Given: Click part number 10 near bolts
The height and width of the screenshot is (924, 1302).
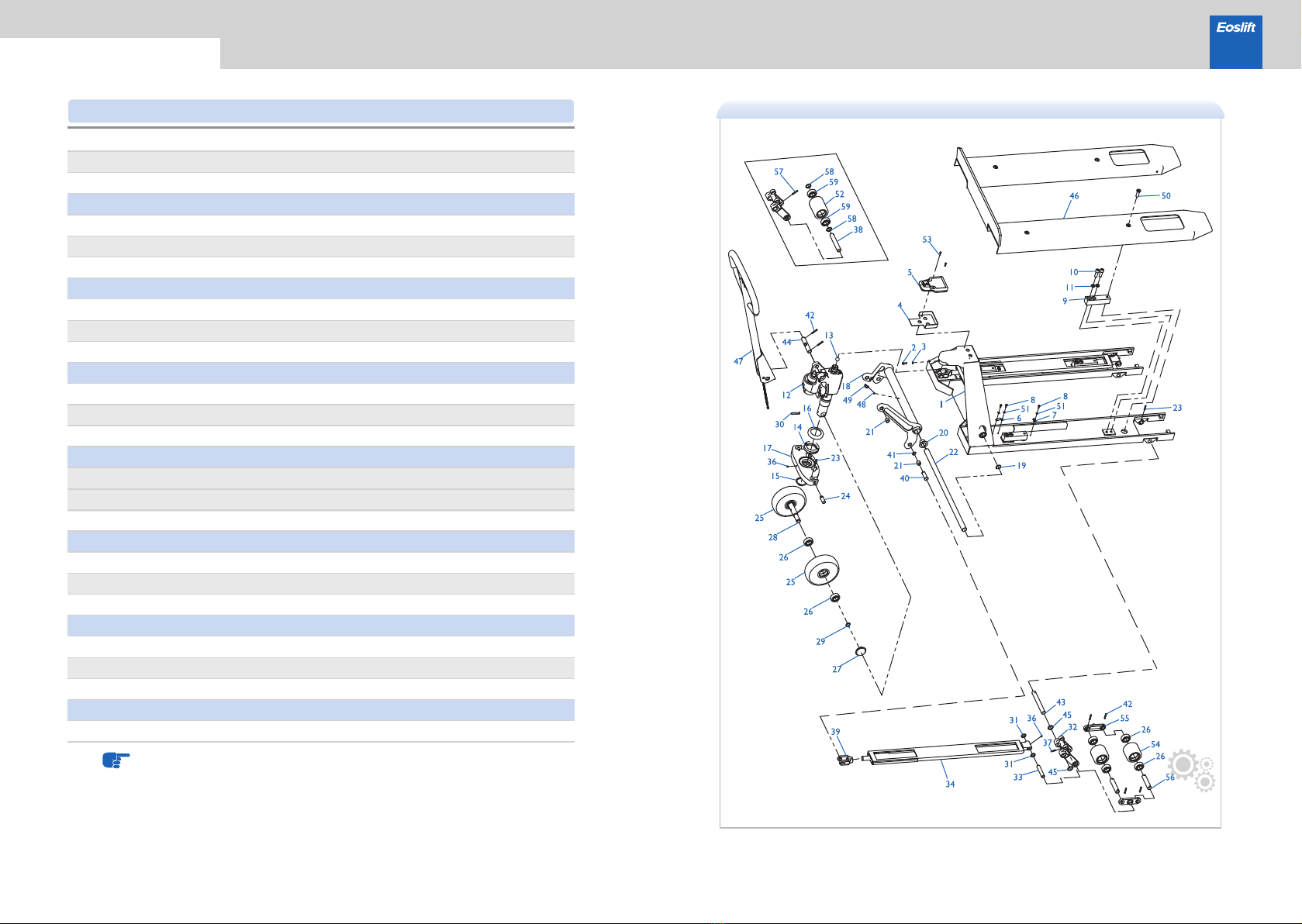Looking at the screenshot, I should tap(1074, 272).
